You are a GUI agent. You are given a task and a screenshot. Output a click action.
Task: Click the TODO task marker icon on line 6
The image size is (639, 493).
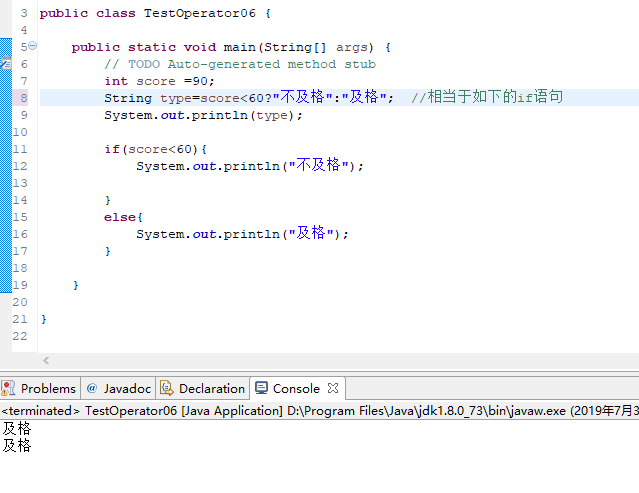point(6,64)
